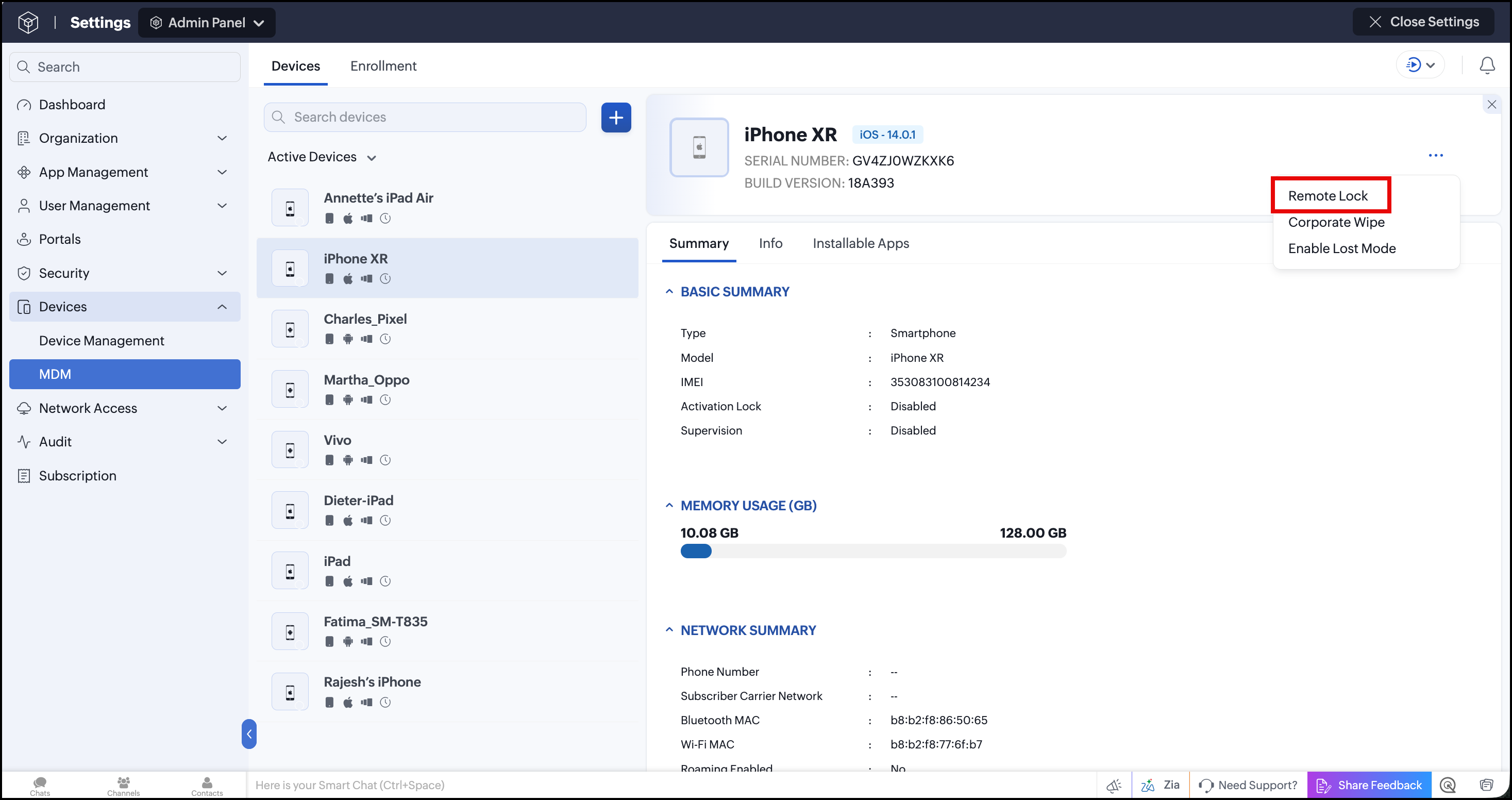This screenshot has width=1512, height=800.
Task: Click the memory usage progress bar
Action: coord(873,551)
